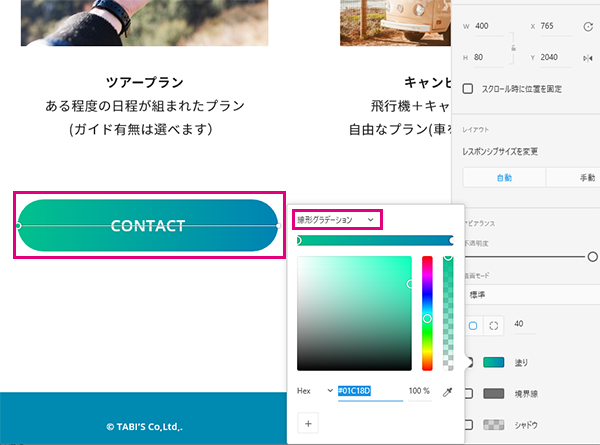The height and width of the screenshot is (445, 600).
Task: Pick a color with the eyedropper tool
Action: (x=448, y=391)
